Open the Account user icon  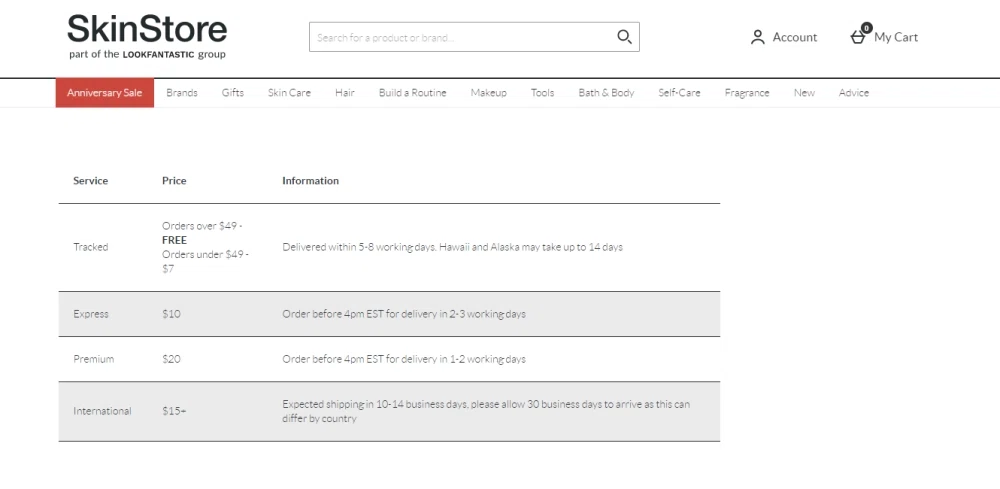tap(757, 37)
